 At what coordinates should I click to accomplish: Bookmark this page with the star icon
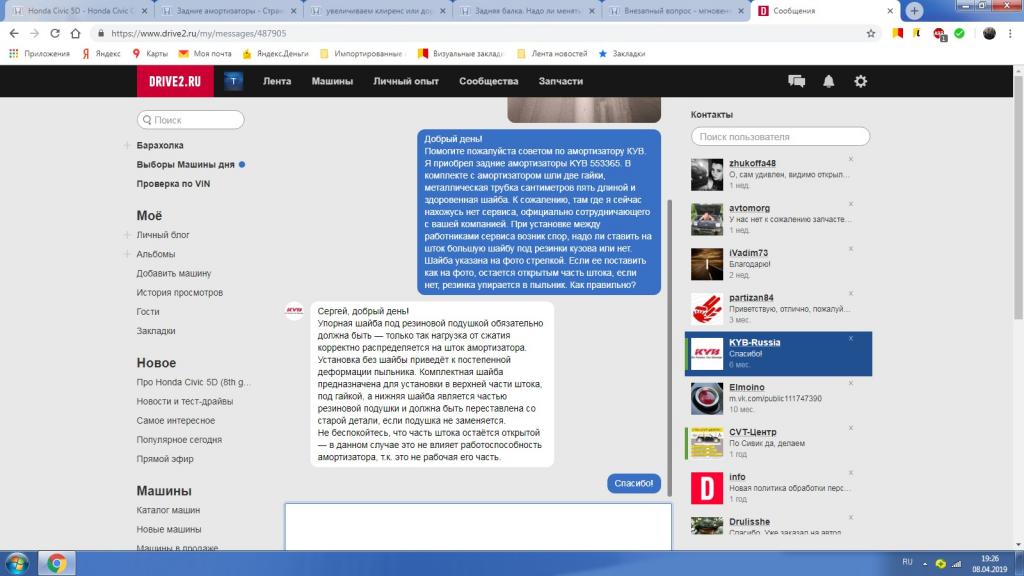coord(871,33)
